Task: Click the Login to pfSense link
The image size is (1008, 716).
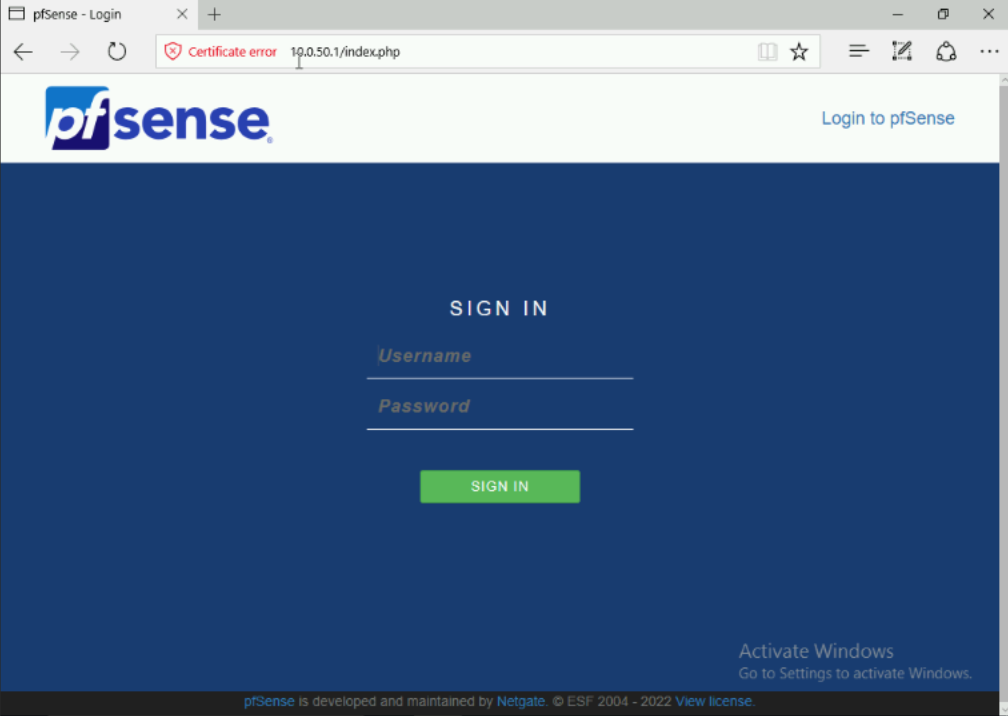Action: [x=887, y=118]
